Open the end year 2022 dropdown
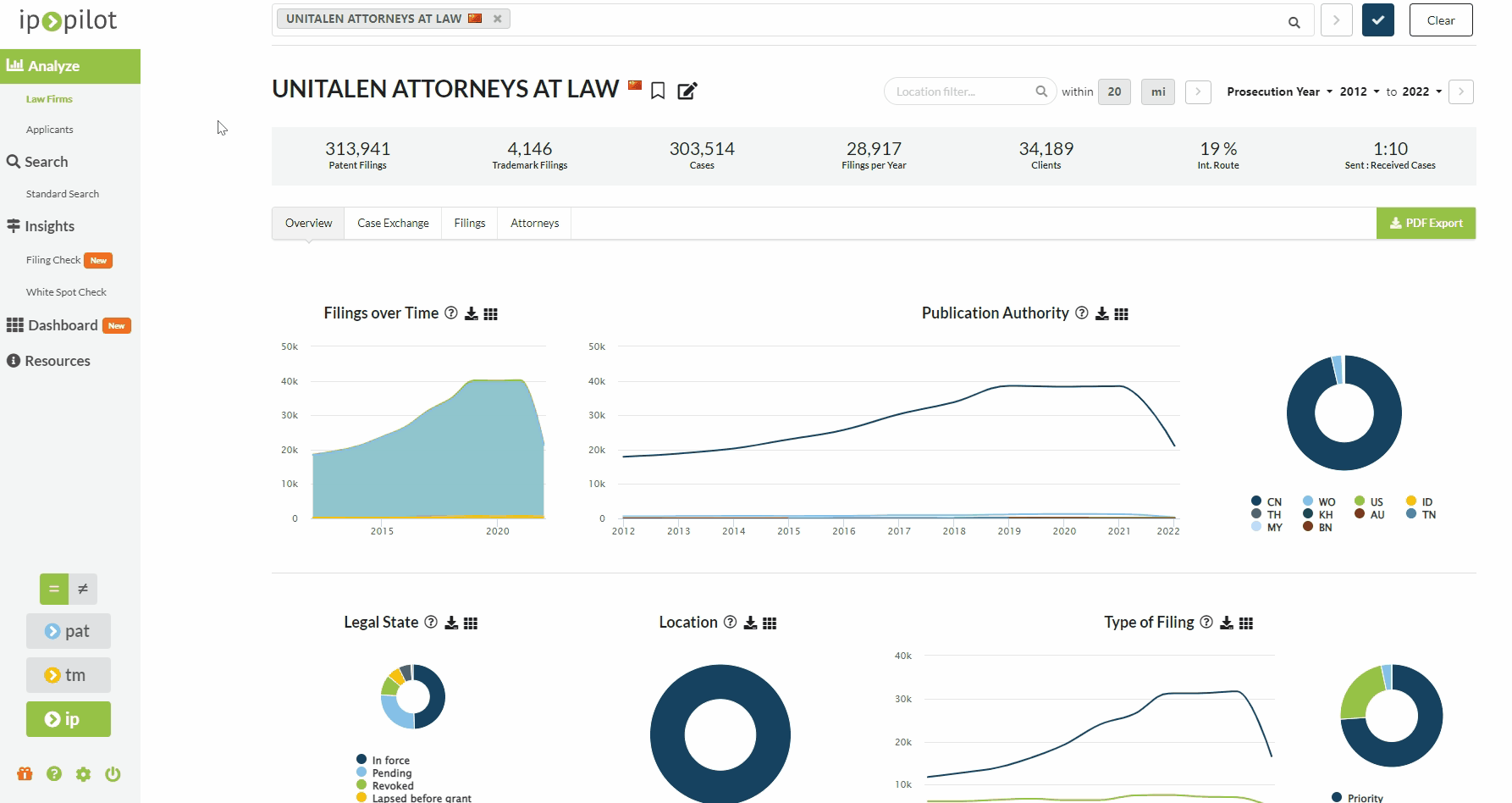The width and height of the screenshot is (1512, 803). tap(1421, 91)
